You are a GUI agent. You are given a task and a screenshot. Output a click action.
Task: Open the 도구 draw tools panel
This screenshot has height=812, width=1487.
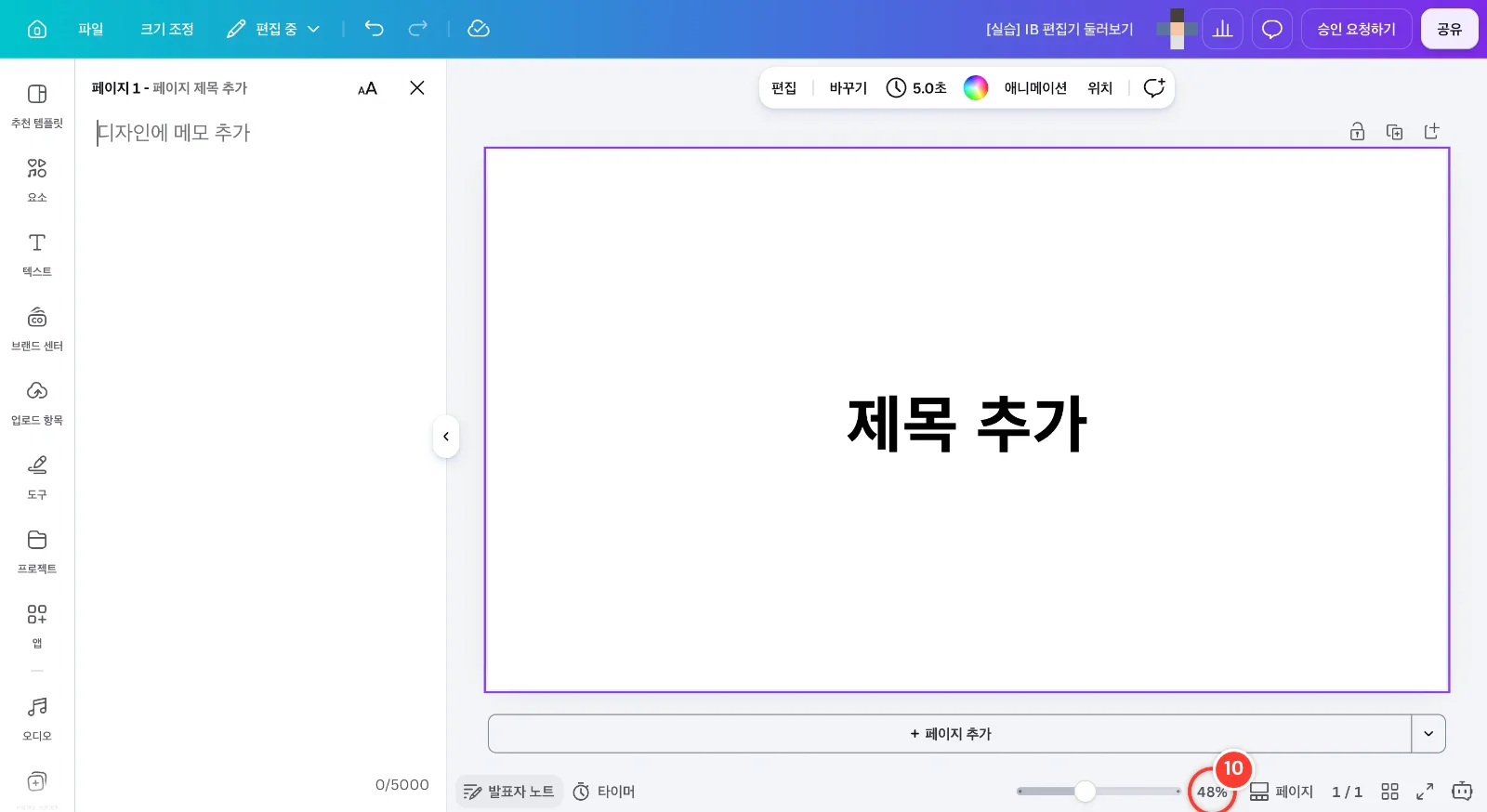click(37, 478)
